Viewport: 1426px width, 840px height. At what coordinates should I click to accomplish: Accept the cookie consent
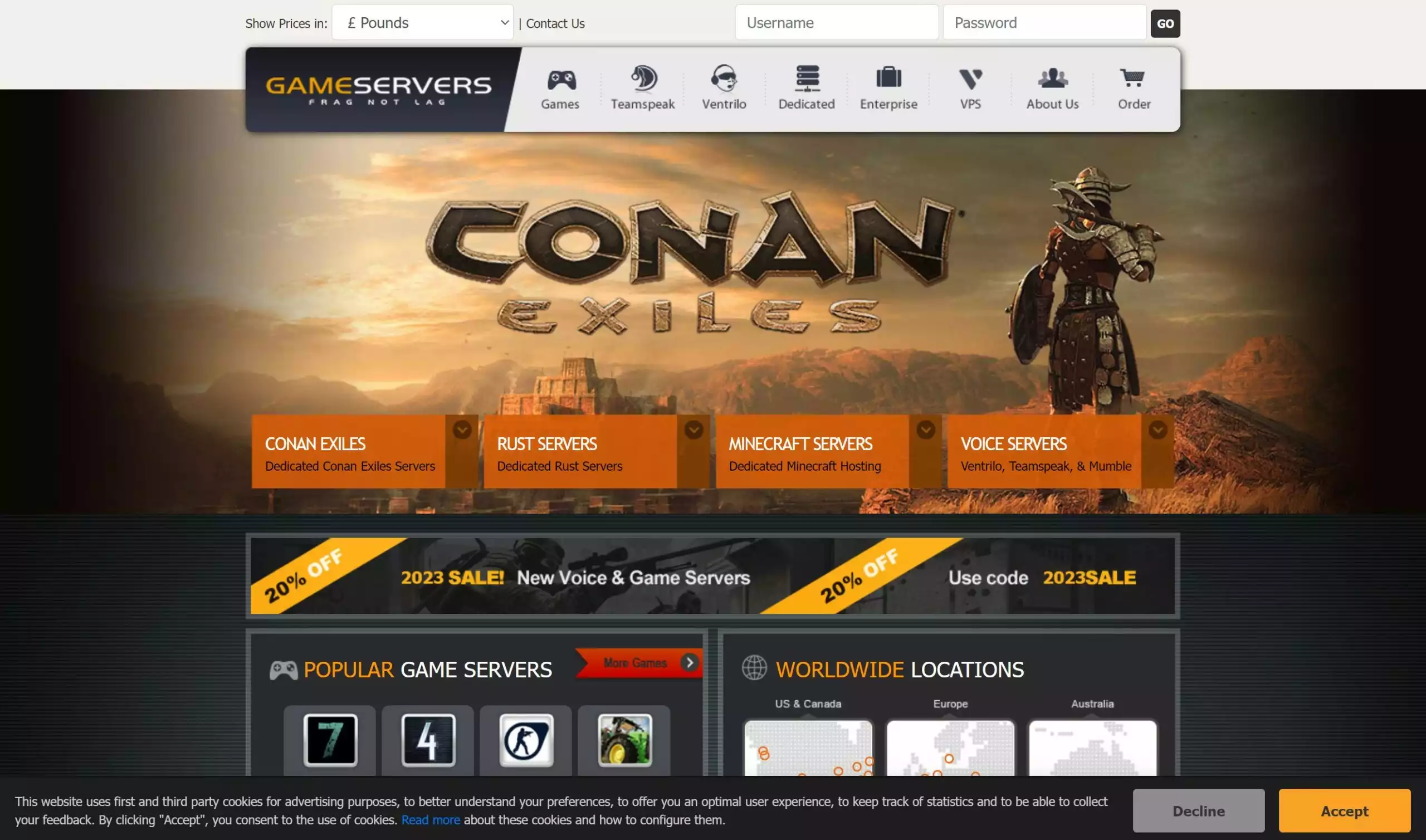tap(1345, 810)
